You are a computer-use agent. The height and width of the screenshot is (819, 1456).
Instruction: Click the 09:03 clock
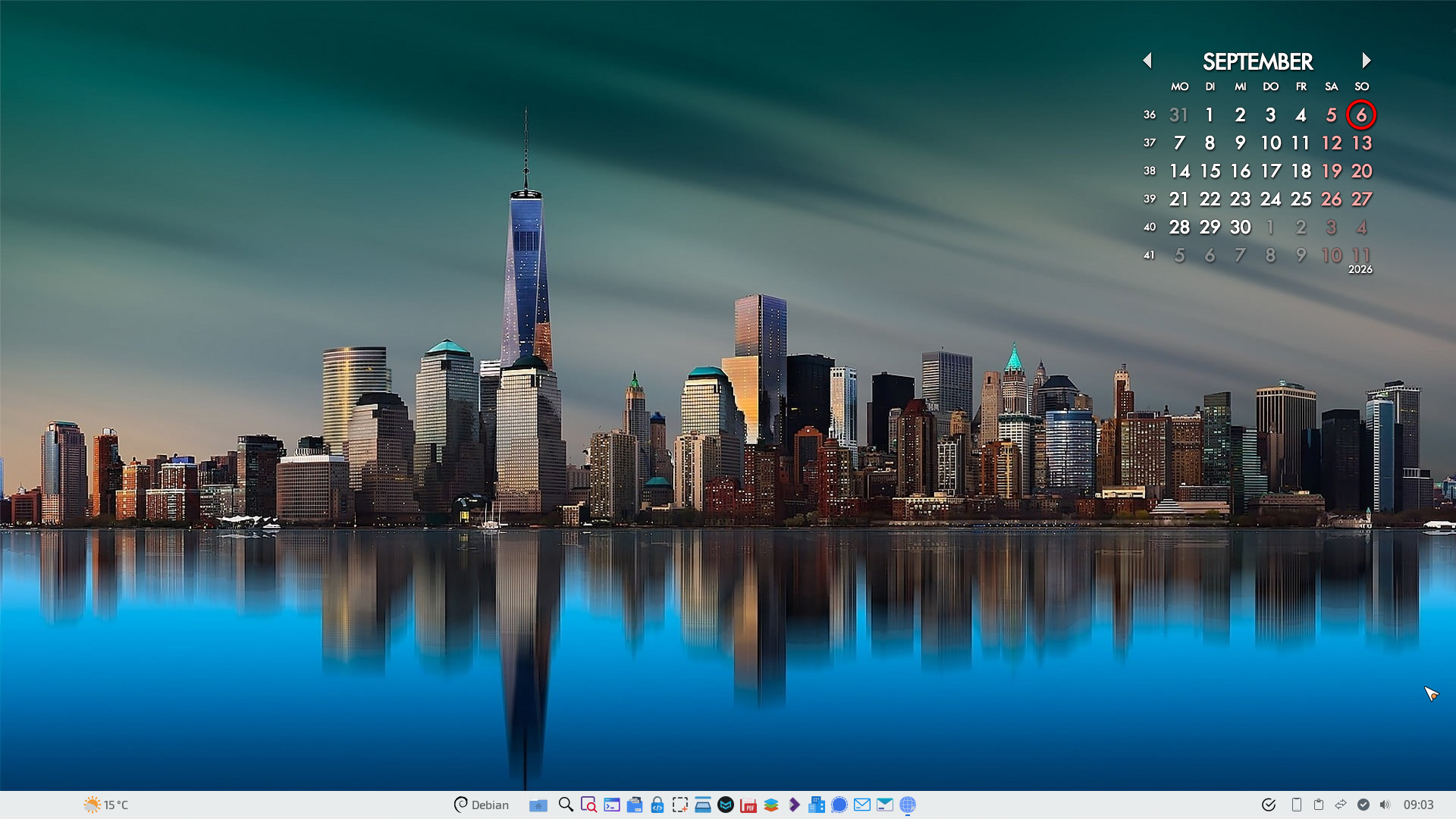pyautogui.click(x=1418, y=805)
